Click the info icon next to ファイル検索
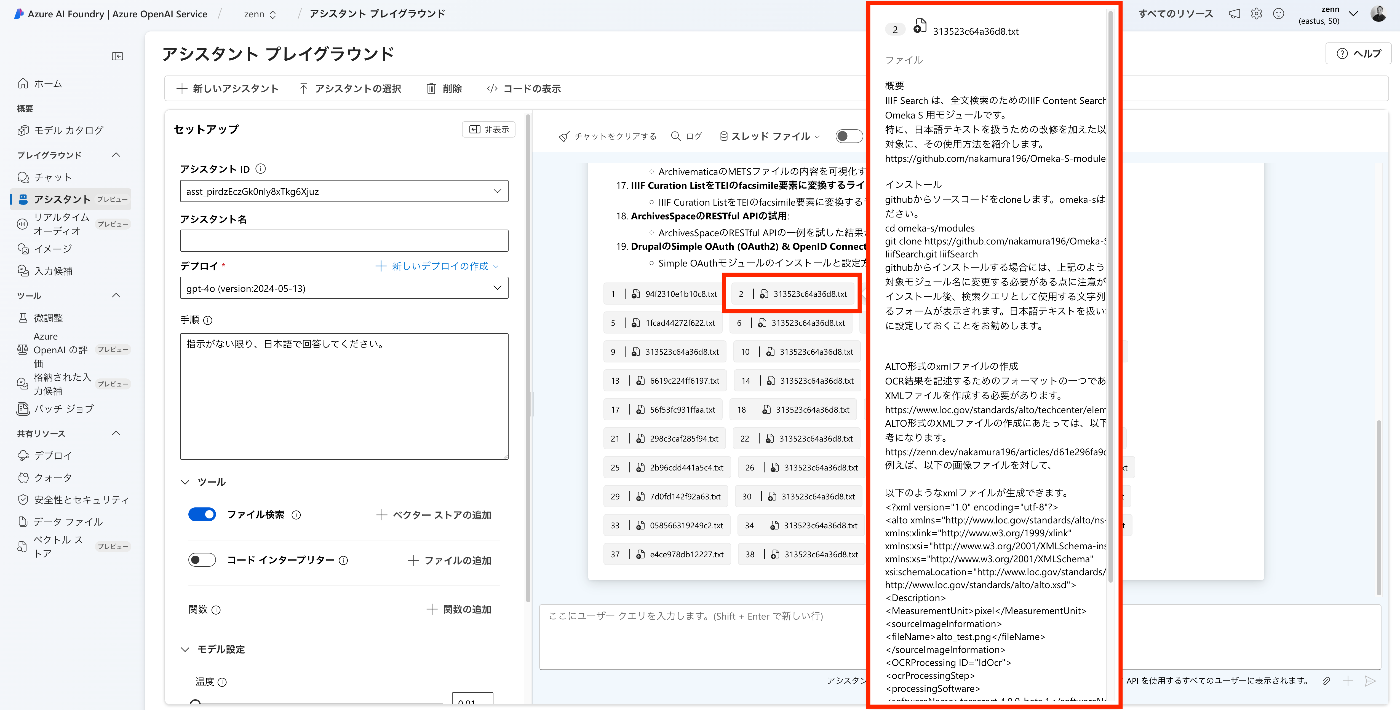 coord(296,515)
